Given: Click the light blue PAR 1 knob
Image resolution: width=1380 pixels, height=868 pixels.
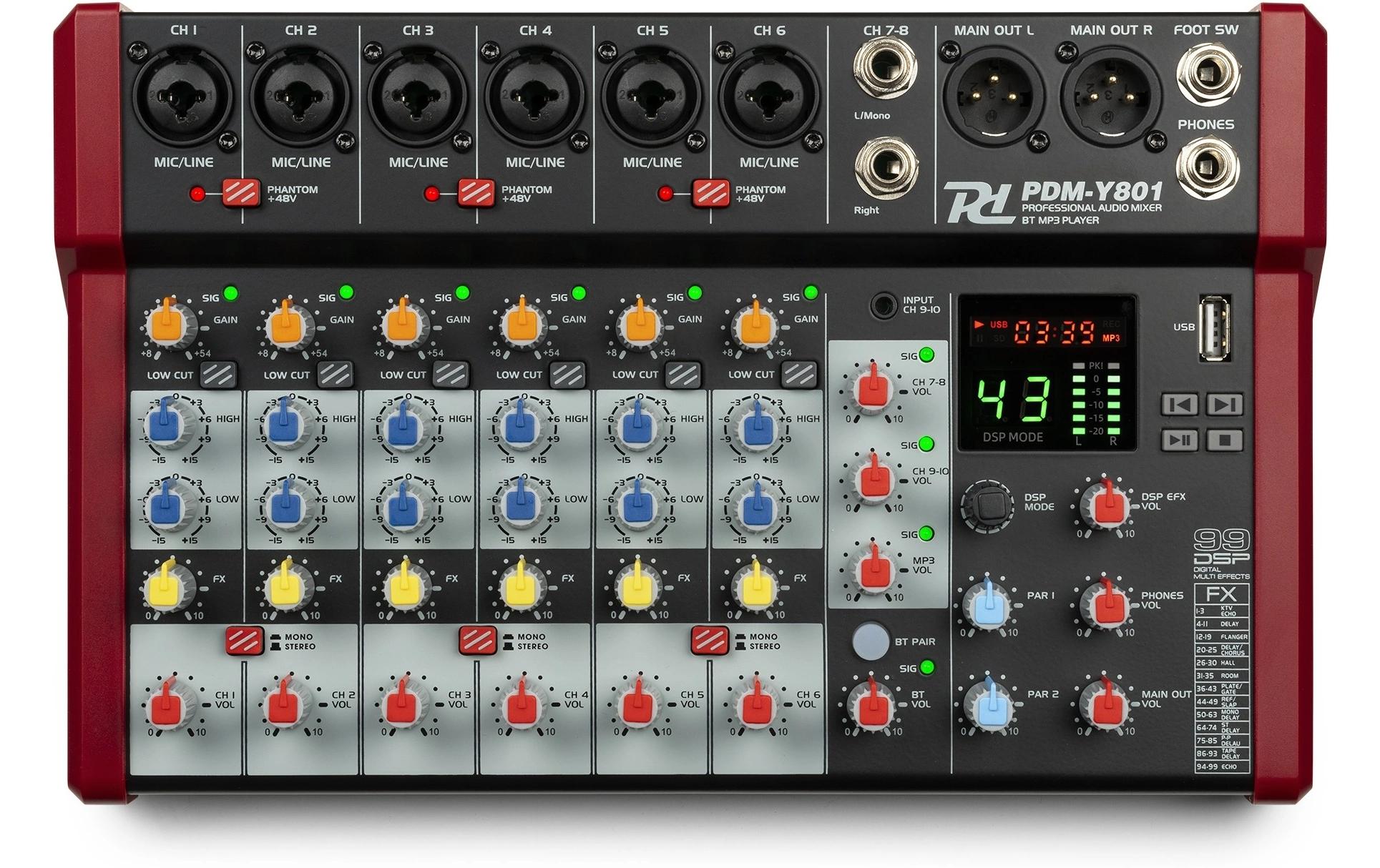Looking at the screenshot, I should [x=989, y=604].
